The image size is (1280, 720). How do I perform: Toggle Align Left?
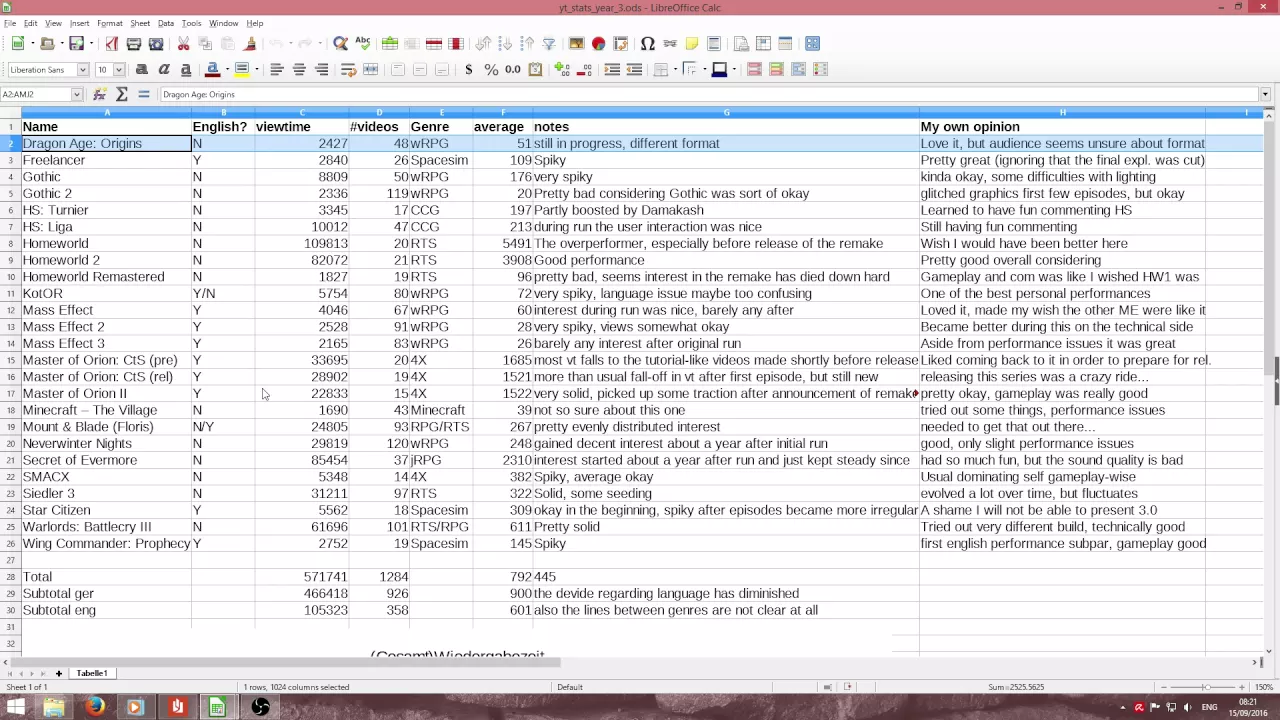[276, 70]
